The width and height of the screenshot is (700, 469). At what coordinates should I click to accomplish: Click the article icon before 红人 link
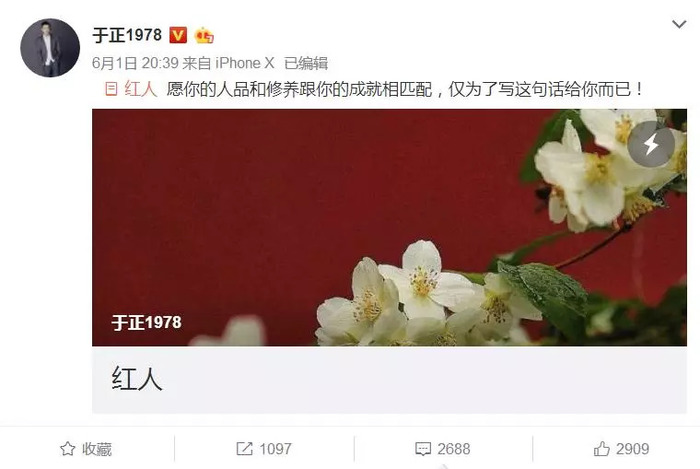pos(111,89)
